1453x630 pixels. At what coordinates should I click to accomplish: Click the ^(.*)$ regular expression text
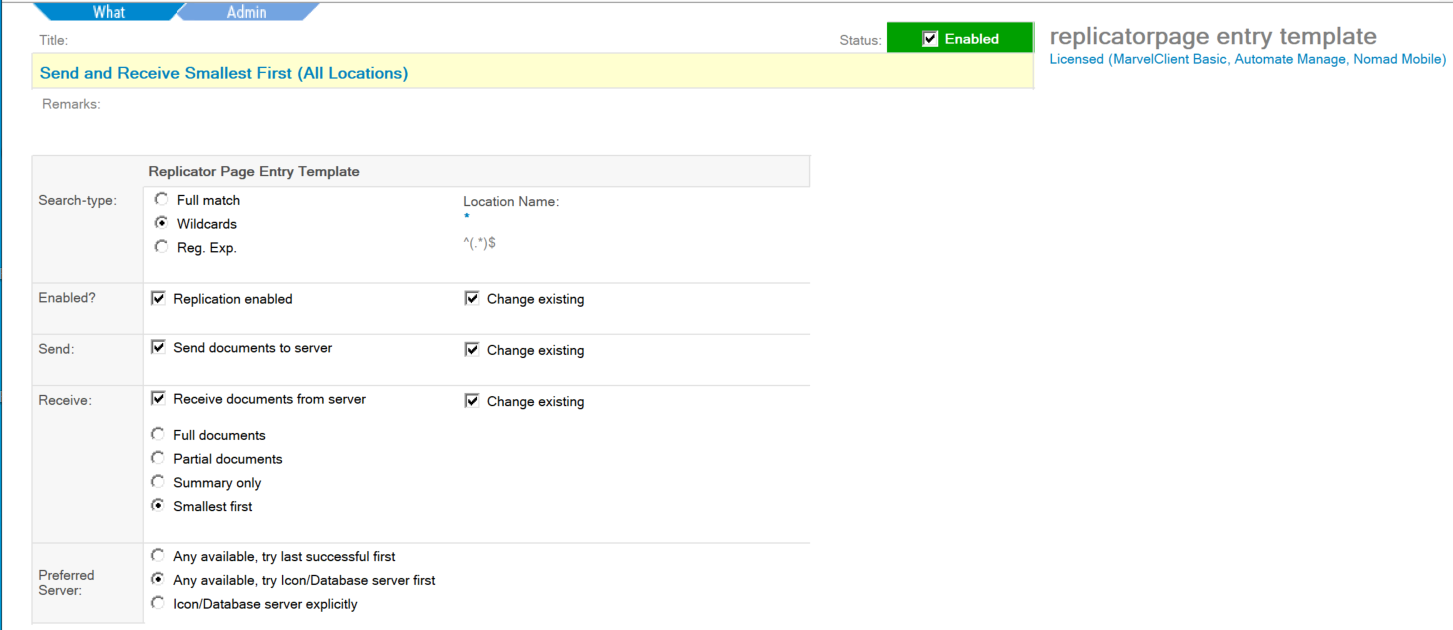[x=479, y=243]
